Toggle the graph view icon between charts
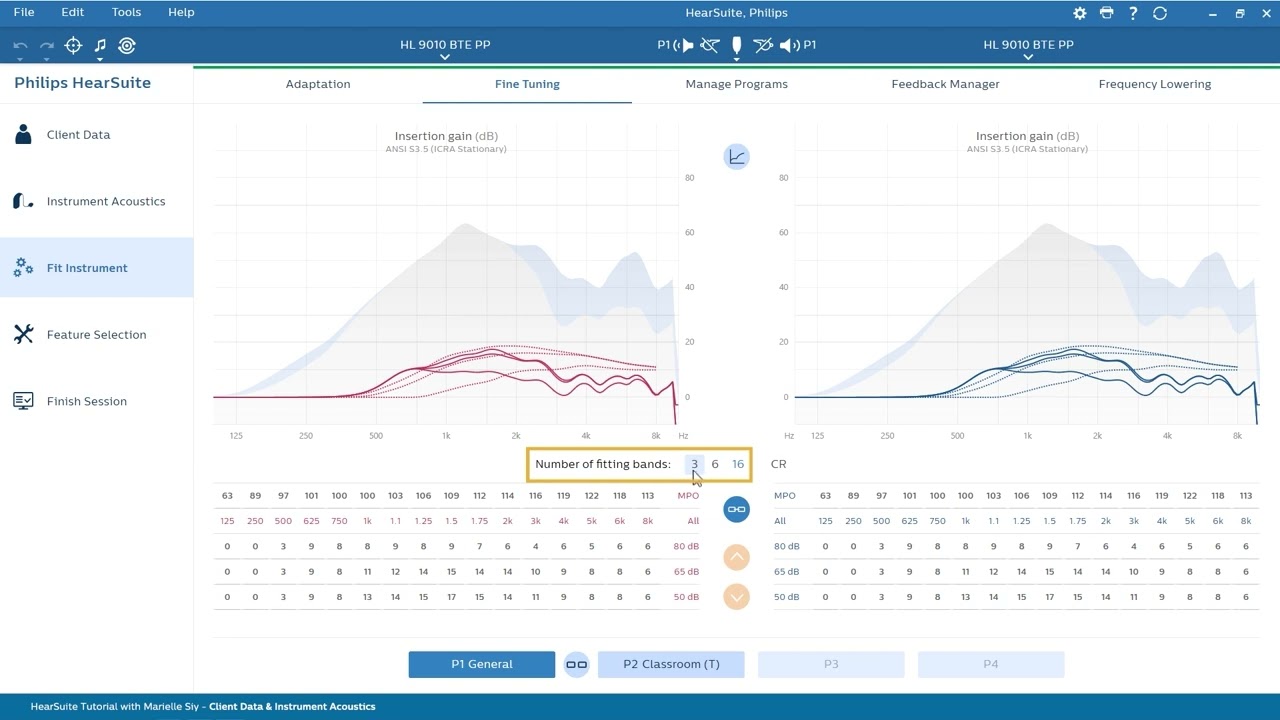Screen dimensions: 1280x720 coord(737,156)
